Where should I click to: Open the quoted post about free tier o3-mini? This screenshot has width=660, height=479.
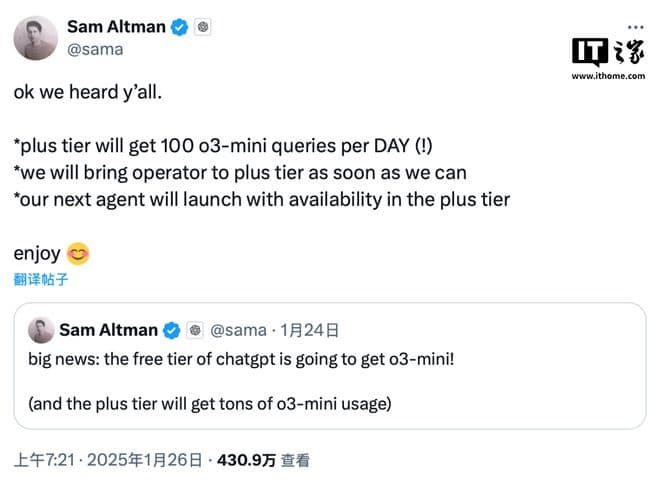point(329,380)
